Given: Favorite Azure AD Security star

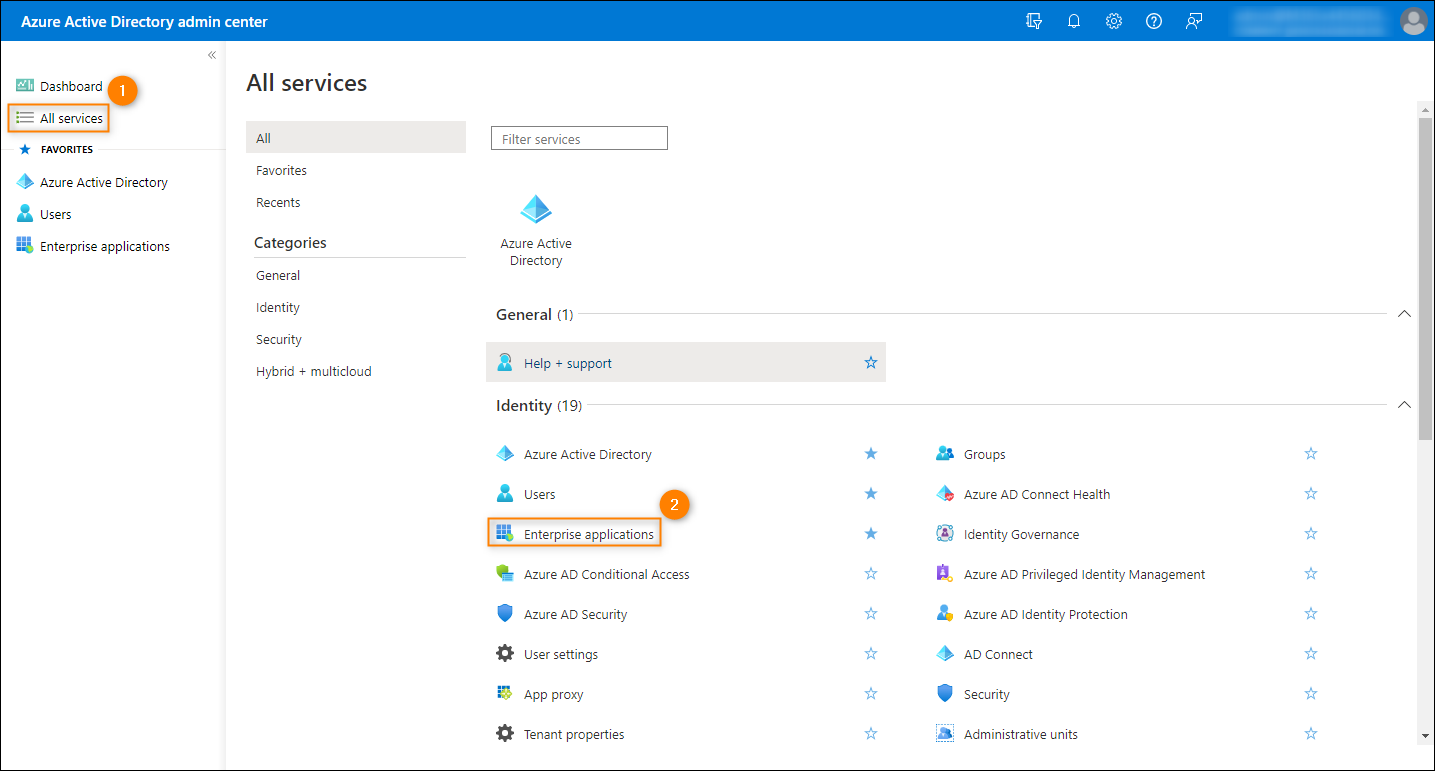Looking at the screenshot, I should [x=871, y=614].
